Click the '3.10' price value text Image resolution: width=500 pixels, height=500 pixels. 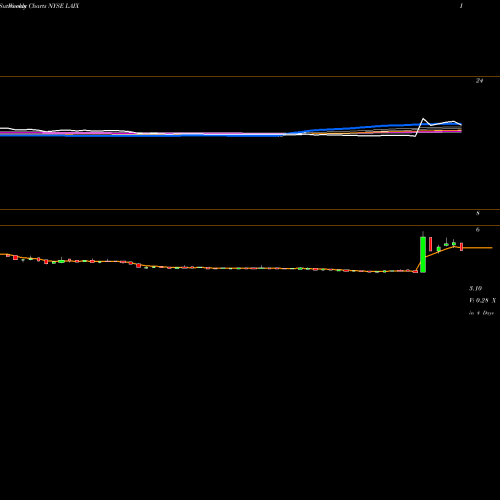pyautogui.click(x=476, y=288)
